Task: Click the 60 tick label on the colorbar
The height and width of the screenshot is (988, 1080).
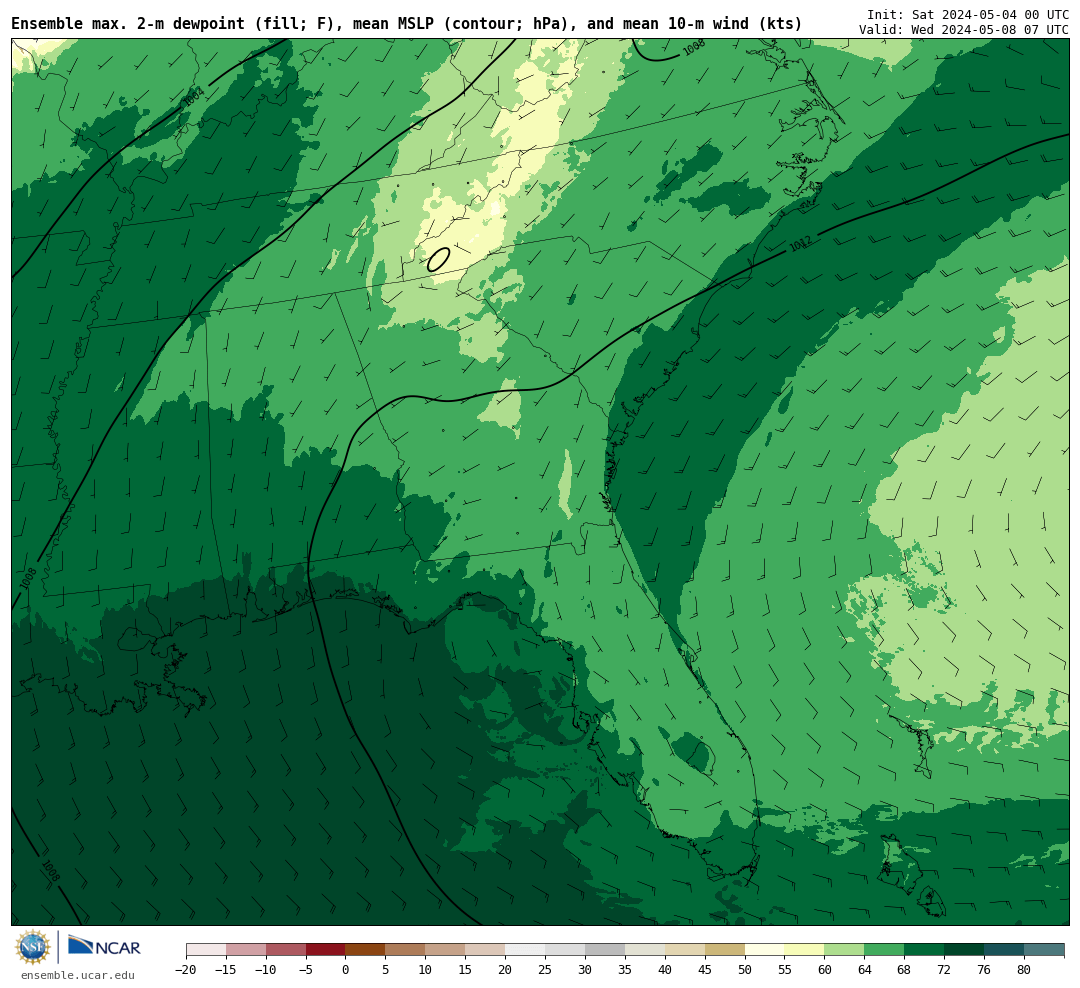Action: 825,969
